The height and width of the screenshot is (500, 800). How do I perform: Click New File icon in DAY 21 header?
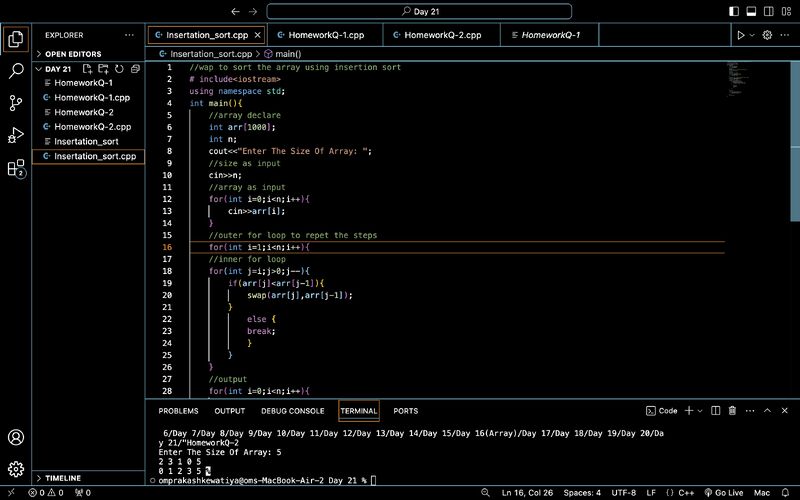[87, 69]
